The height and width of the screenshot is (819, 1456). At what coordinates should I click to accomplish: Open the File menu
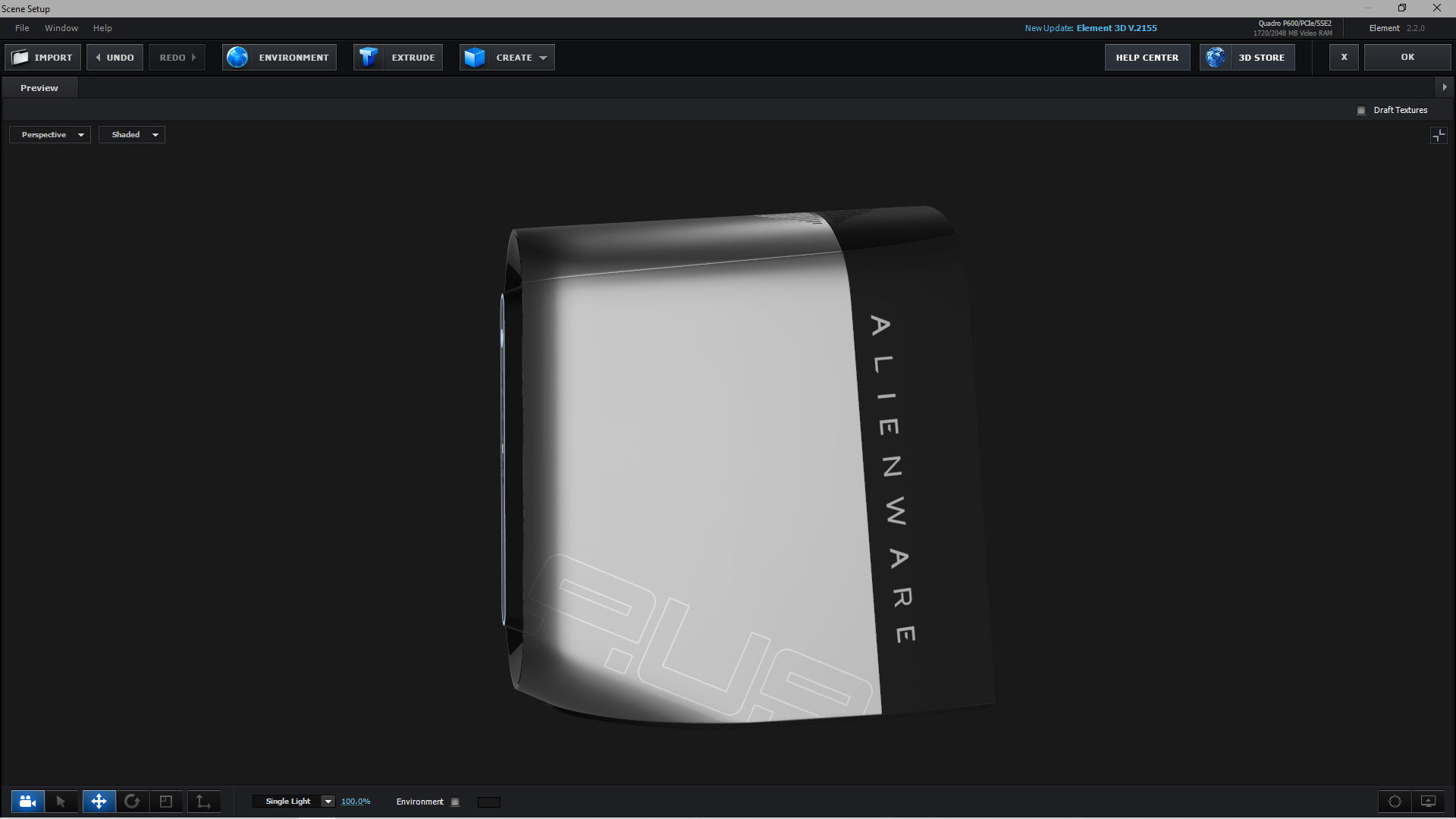22,28
